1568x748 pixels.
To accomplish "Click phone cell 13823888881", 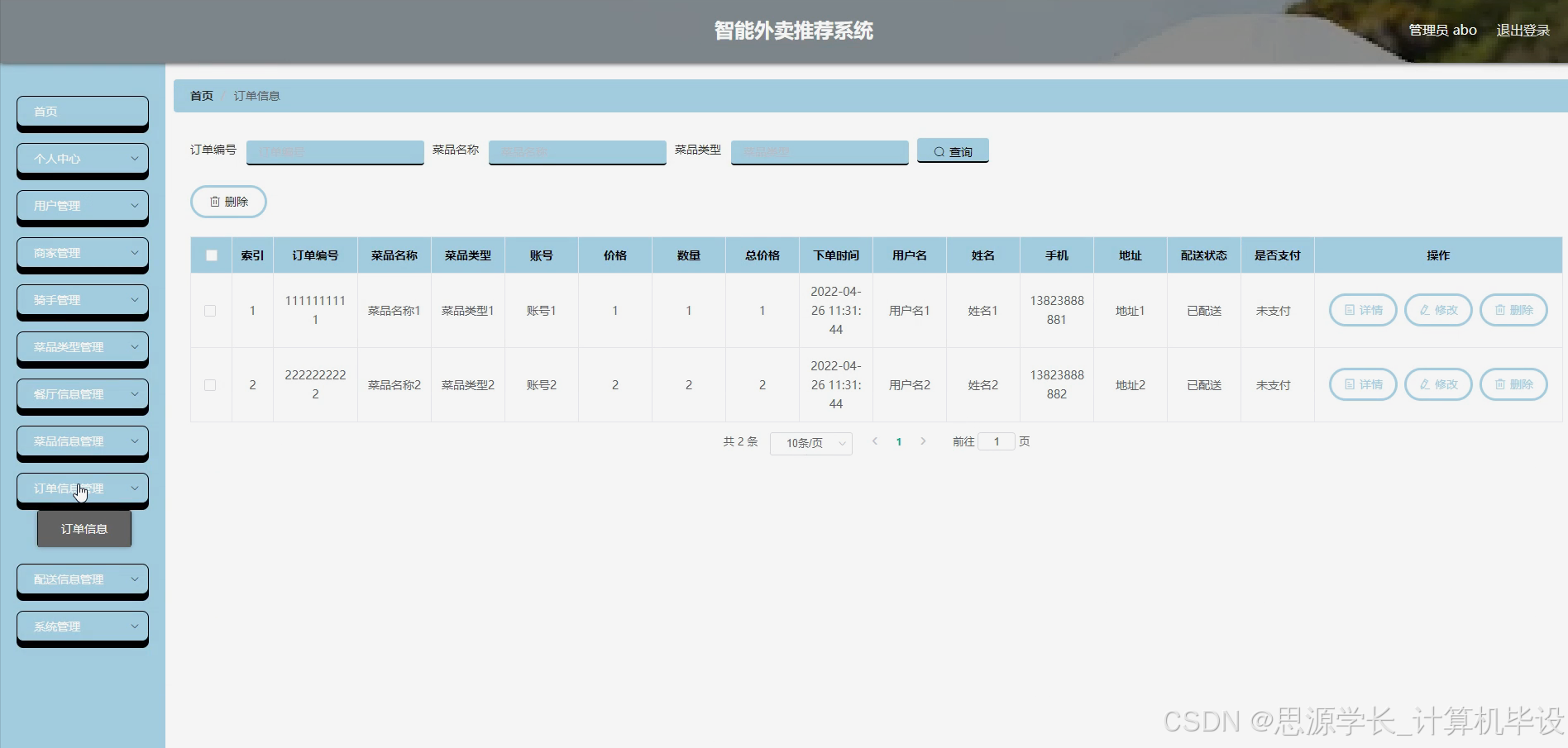I will click(x=1057, y=310).
